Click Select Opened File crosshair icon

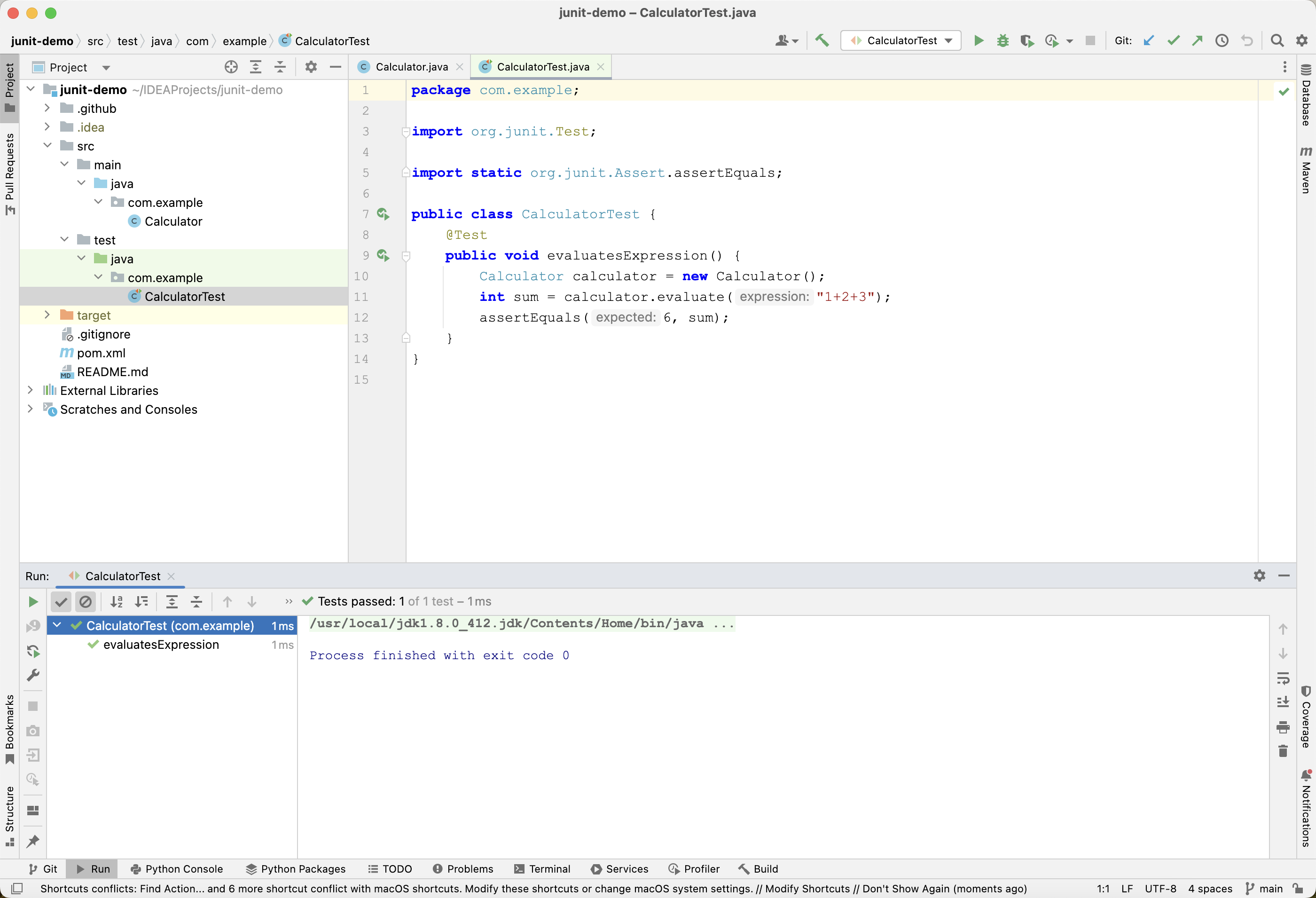[x=230, y=67]
